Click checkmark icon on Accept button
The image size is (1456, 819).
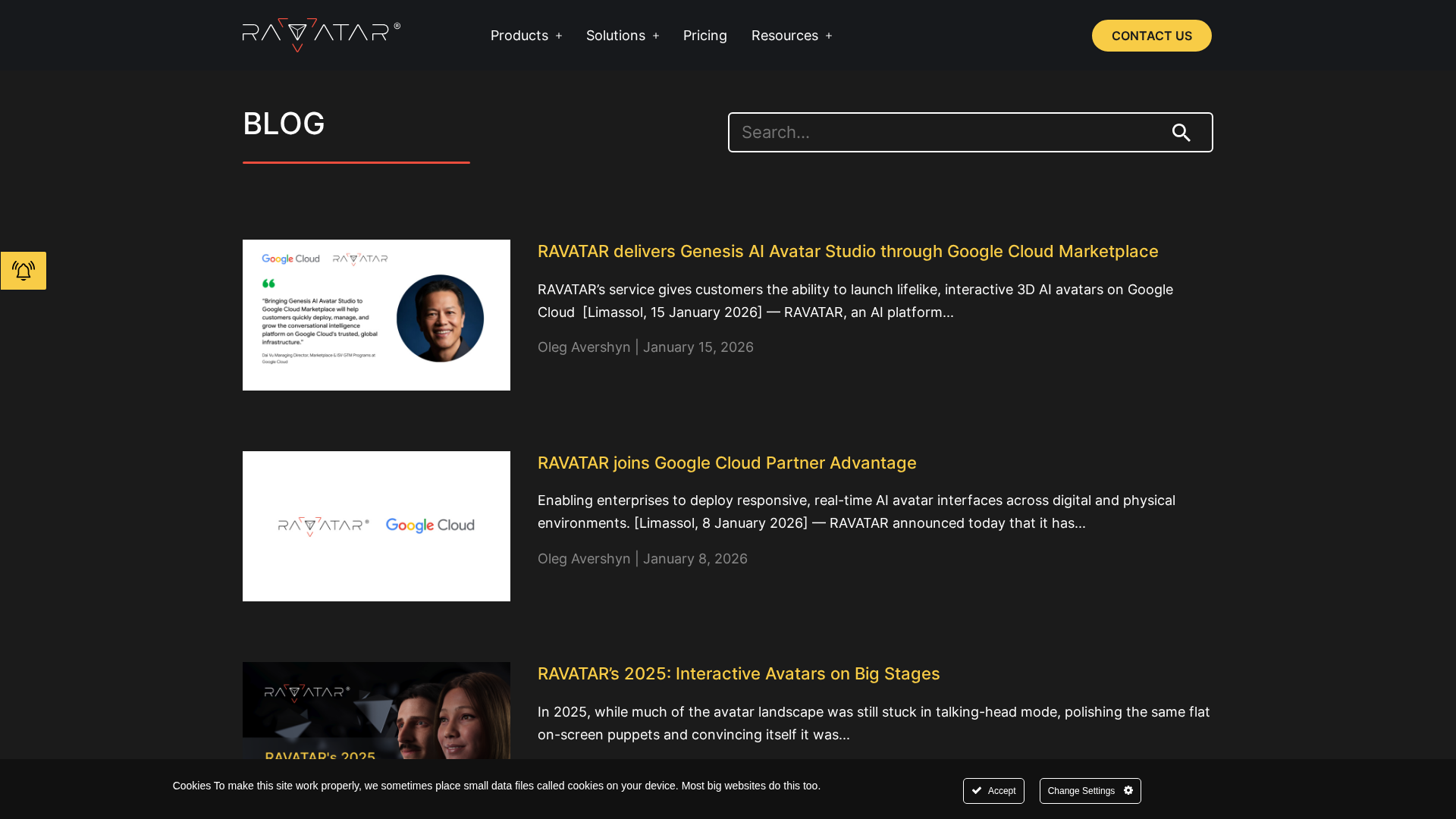click(x=977, y=790)
